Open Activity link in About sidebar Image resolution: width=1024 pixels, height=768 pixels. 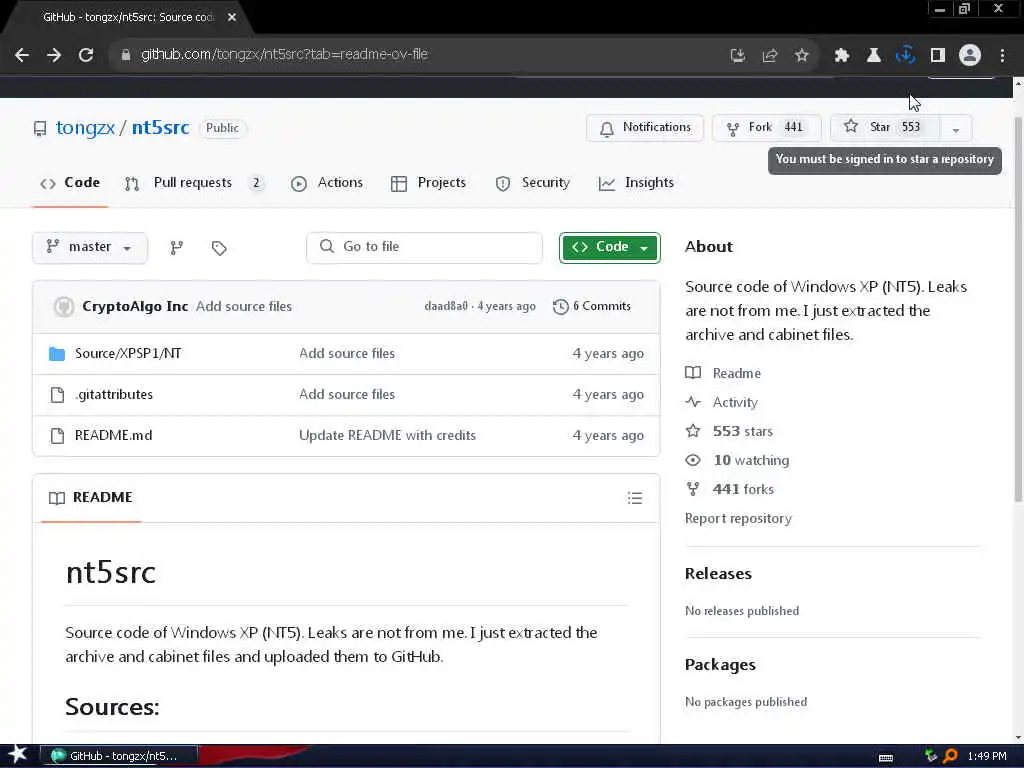(722, 402)
